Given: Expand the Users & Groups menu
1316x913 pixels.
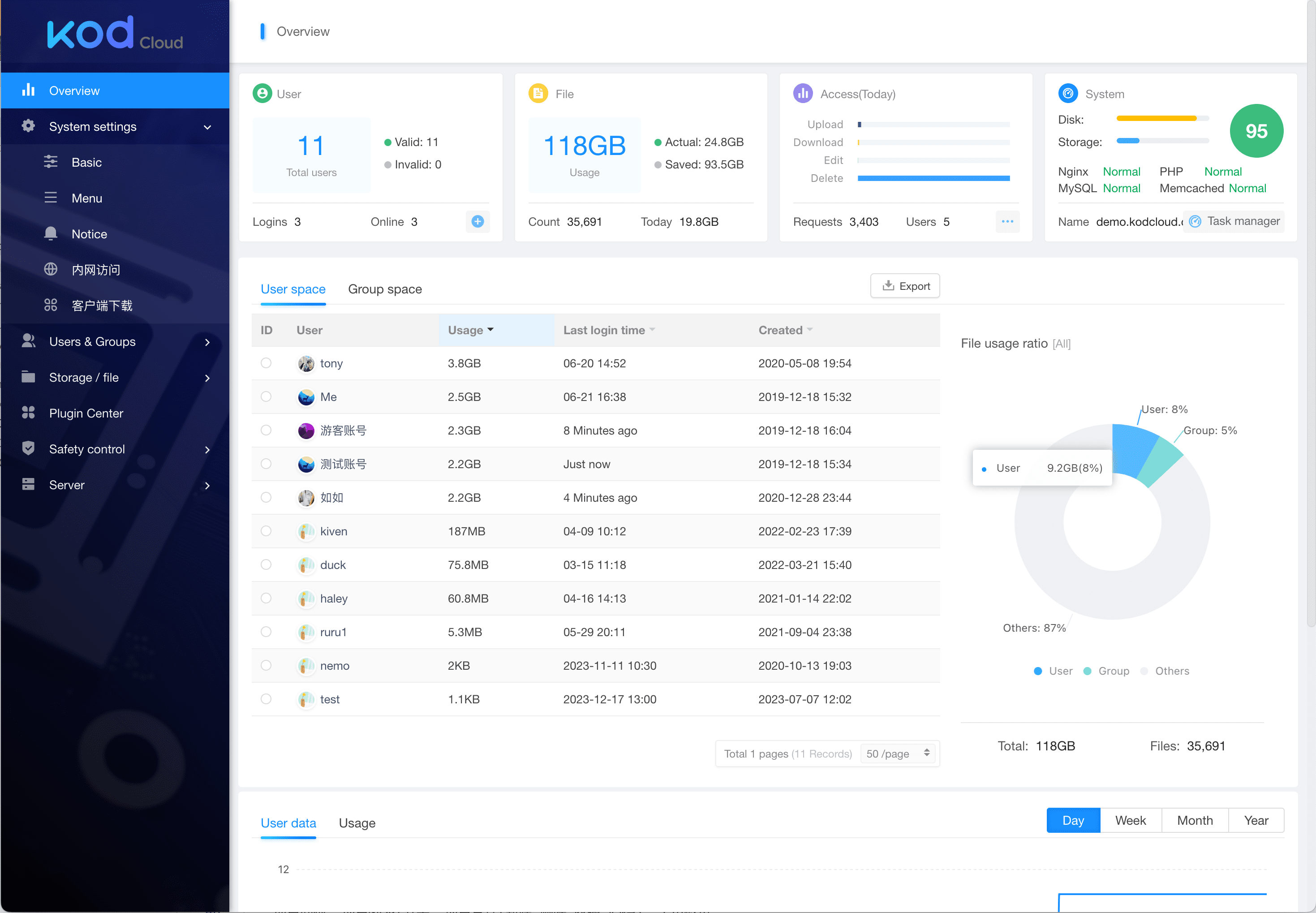Looking at the screenshot, I should point(207,341).
